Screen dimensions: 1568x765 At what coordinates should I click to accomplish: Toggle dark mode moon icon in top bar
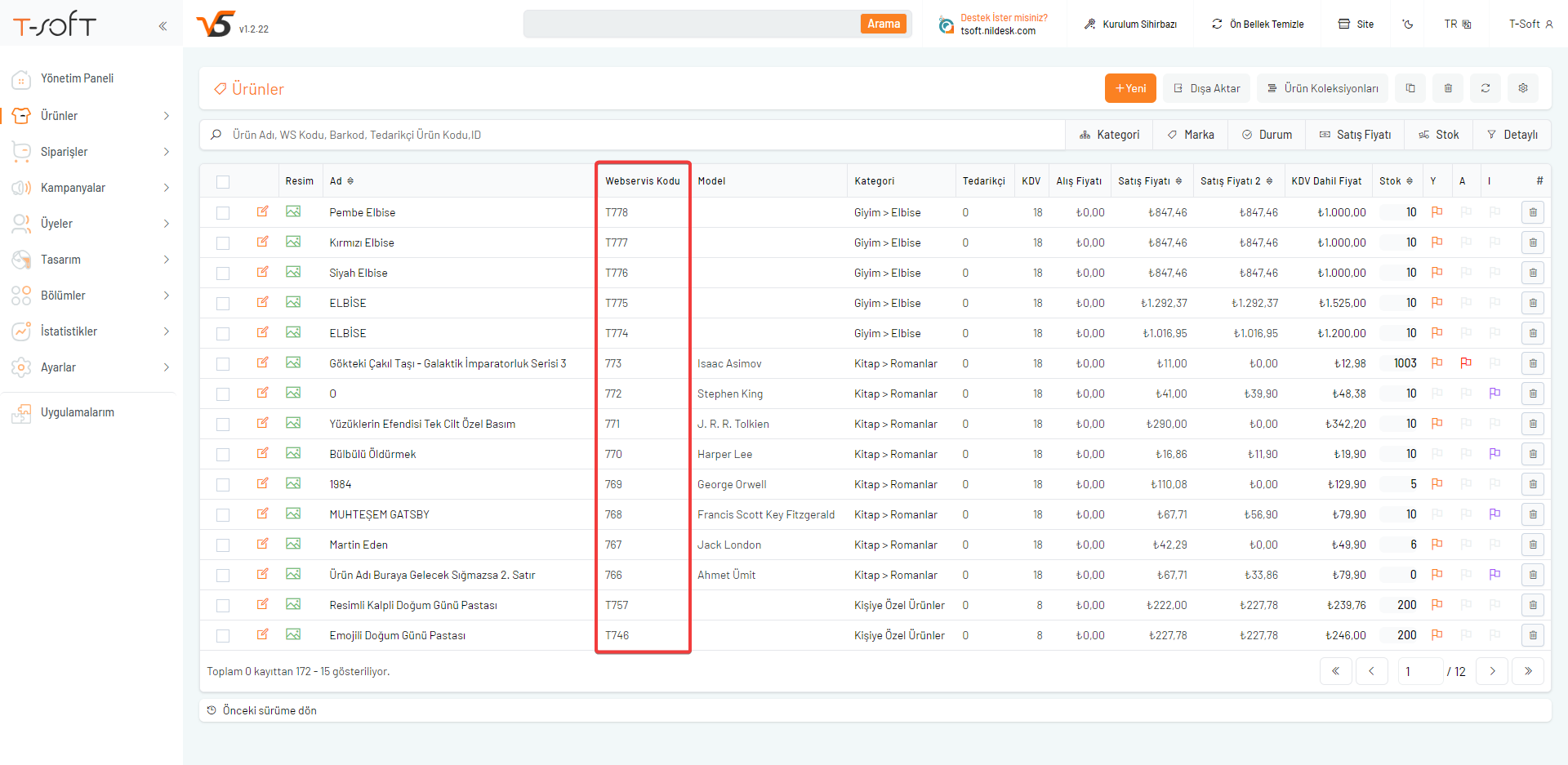1408,24
